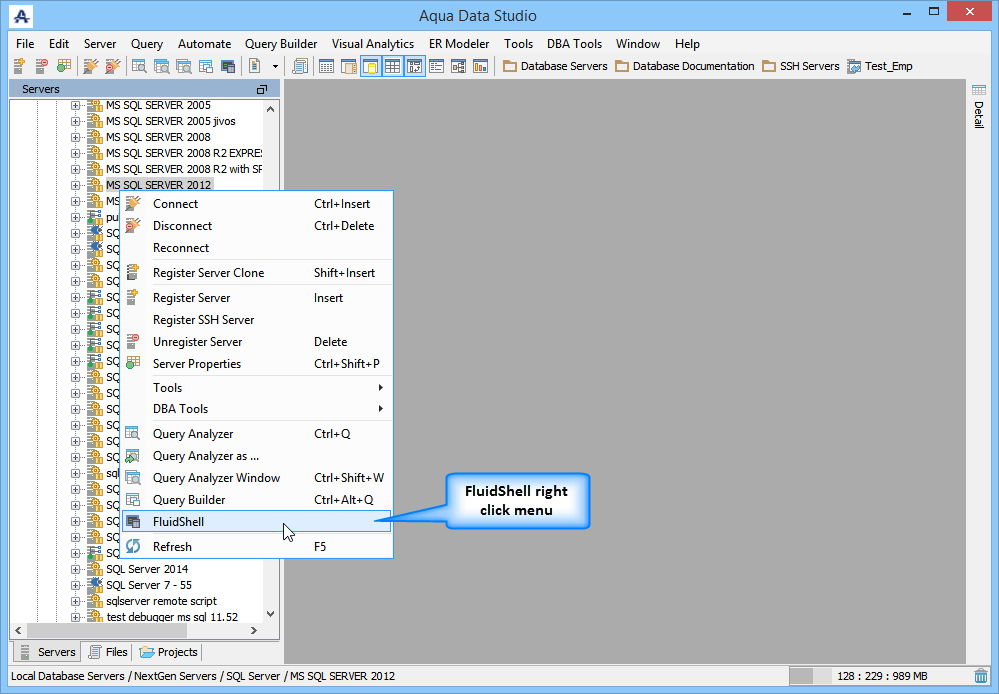Expand the MS SQL SERVER 2005 jivos node

75,121
